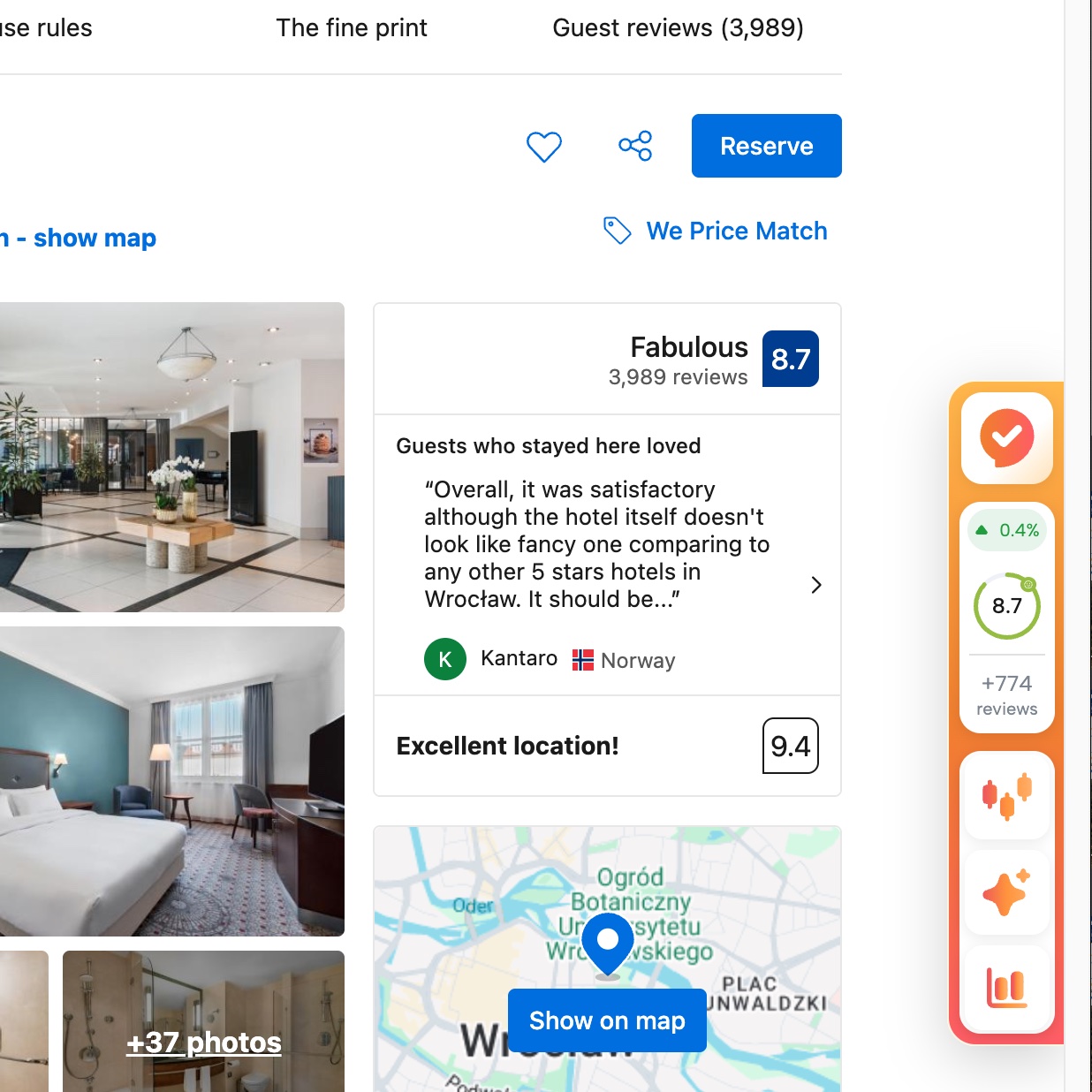Open the candlestick chart sidebar icon
Screen dimensions: 1092x1092
(1007, 795)
